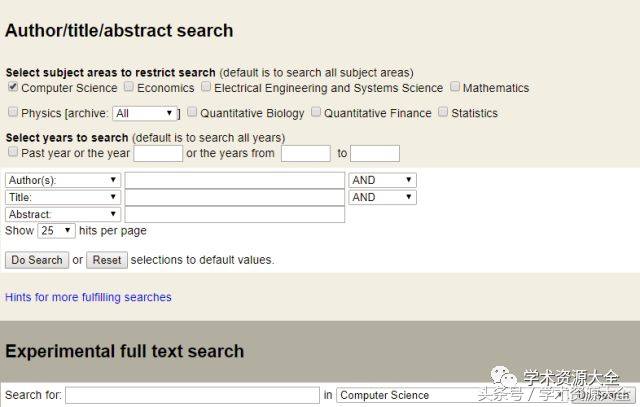The height and width of the screenshot is (407, 640).
Task: Enable the Statistics checkbox
Action: pos(442,112)
